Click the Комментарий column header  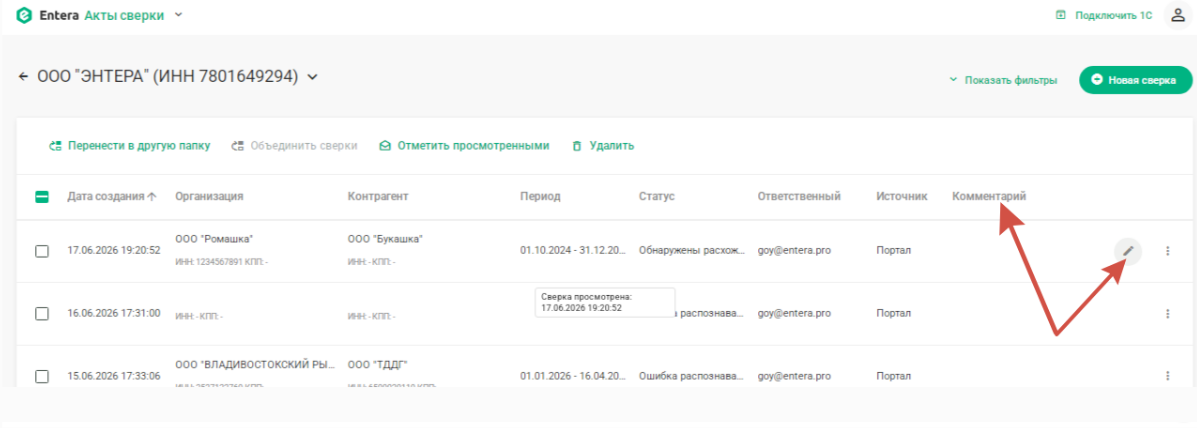[x=989, y=196]
